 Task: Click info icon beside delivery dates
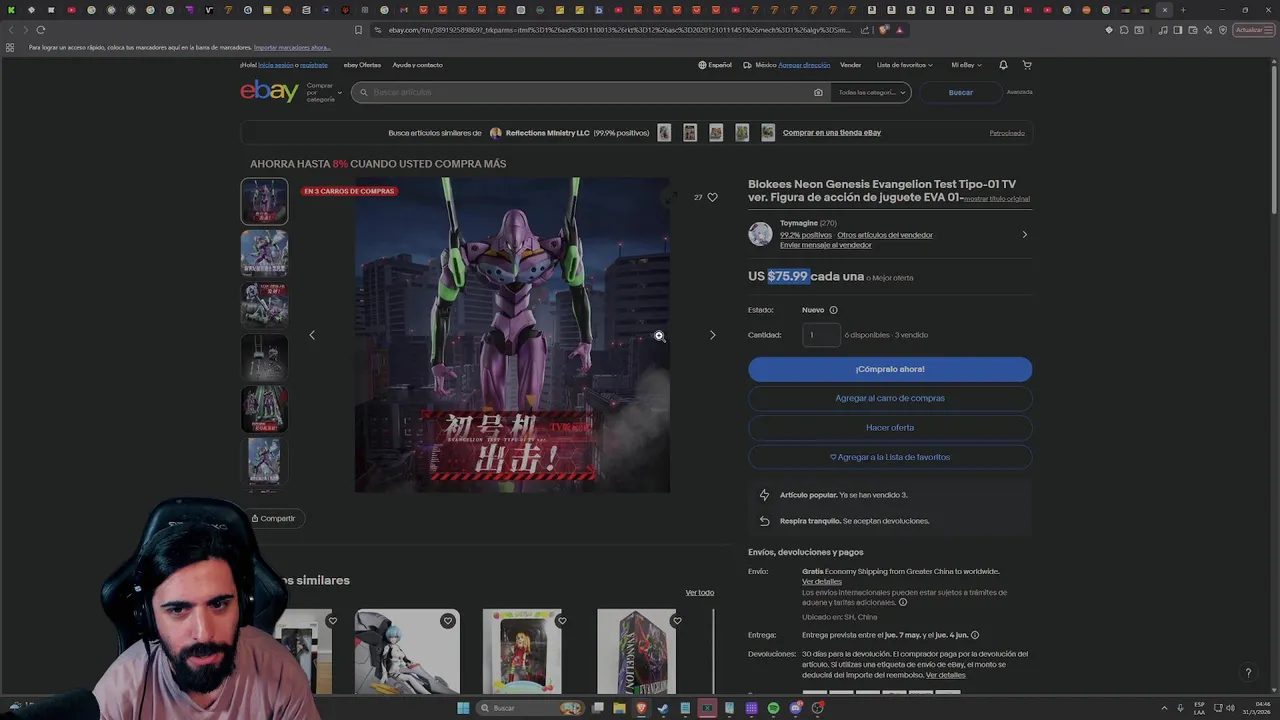tap(975, 635)
